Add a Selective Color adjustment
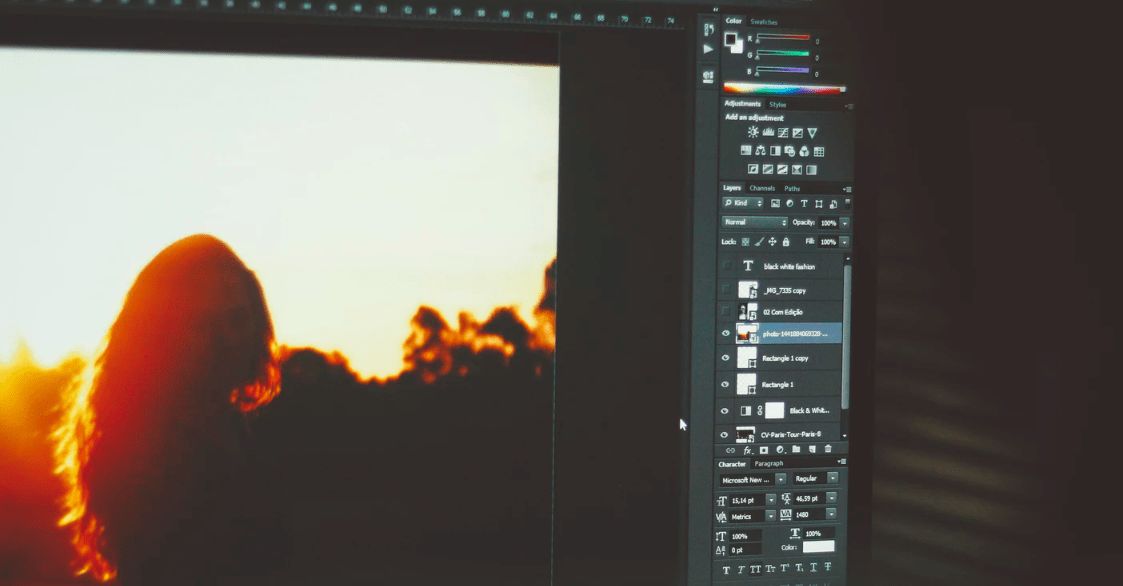1123x586 pixels. click(x=796, y=170)
